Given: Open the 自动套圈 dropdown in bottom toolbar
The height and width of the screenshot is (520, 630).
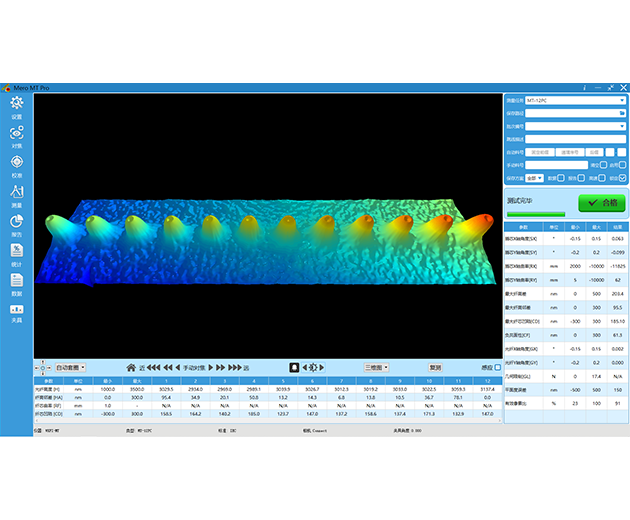Looking at the screenshot, I should pos(70,368).
